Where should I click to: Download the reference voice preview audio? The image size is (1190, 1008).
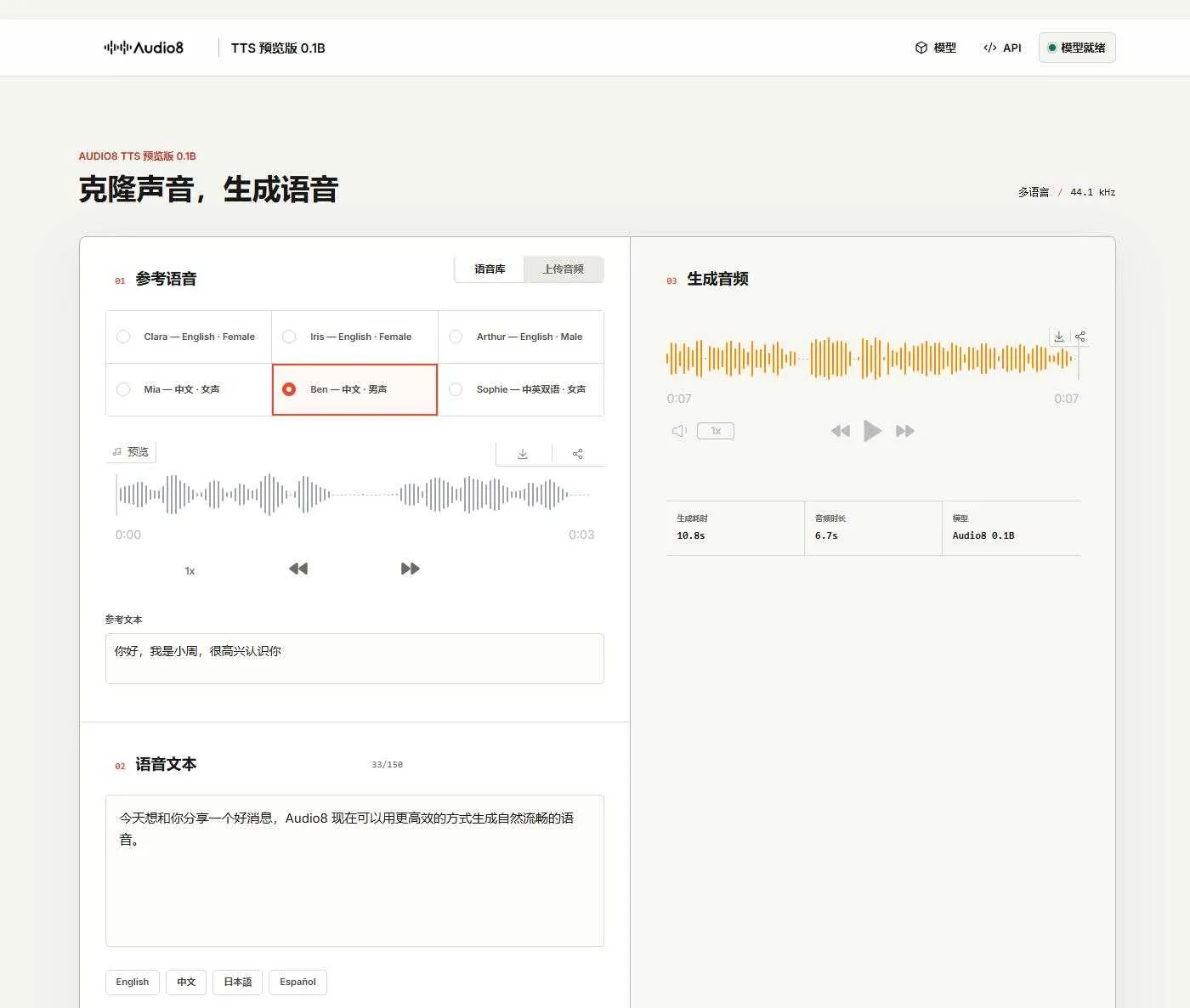[523, 454]
